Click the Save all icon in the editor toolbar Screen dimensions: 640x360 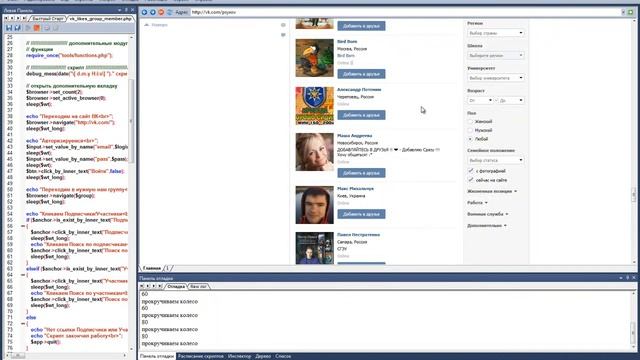[x=18, y=28]
